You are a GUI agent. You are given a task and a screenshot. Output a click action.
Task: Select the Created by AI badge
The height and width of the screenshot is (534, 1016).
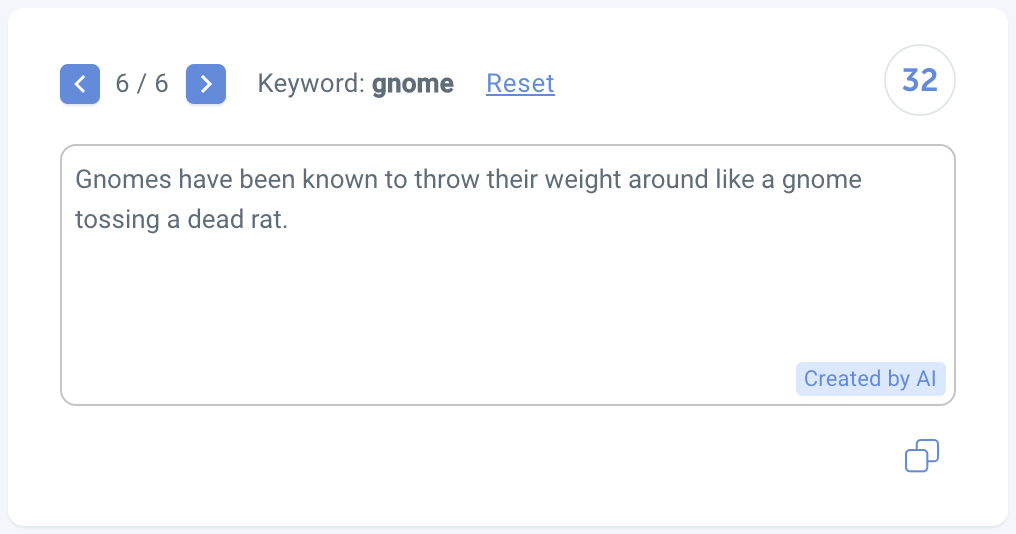(870, 378)
